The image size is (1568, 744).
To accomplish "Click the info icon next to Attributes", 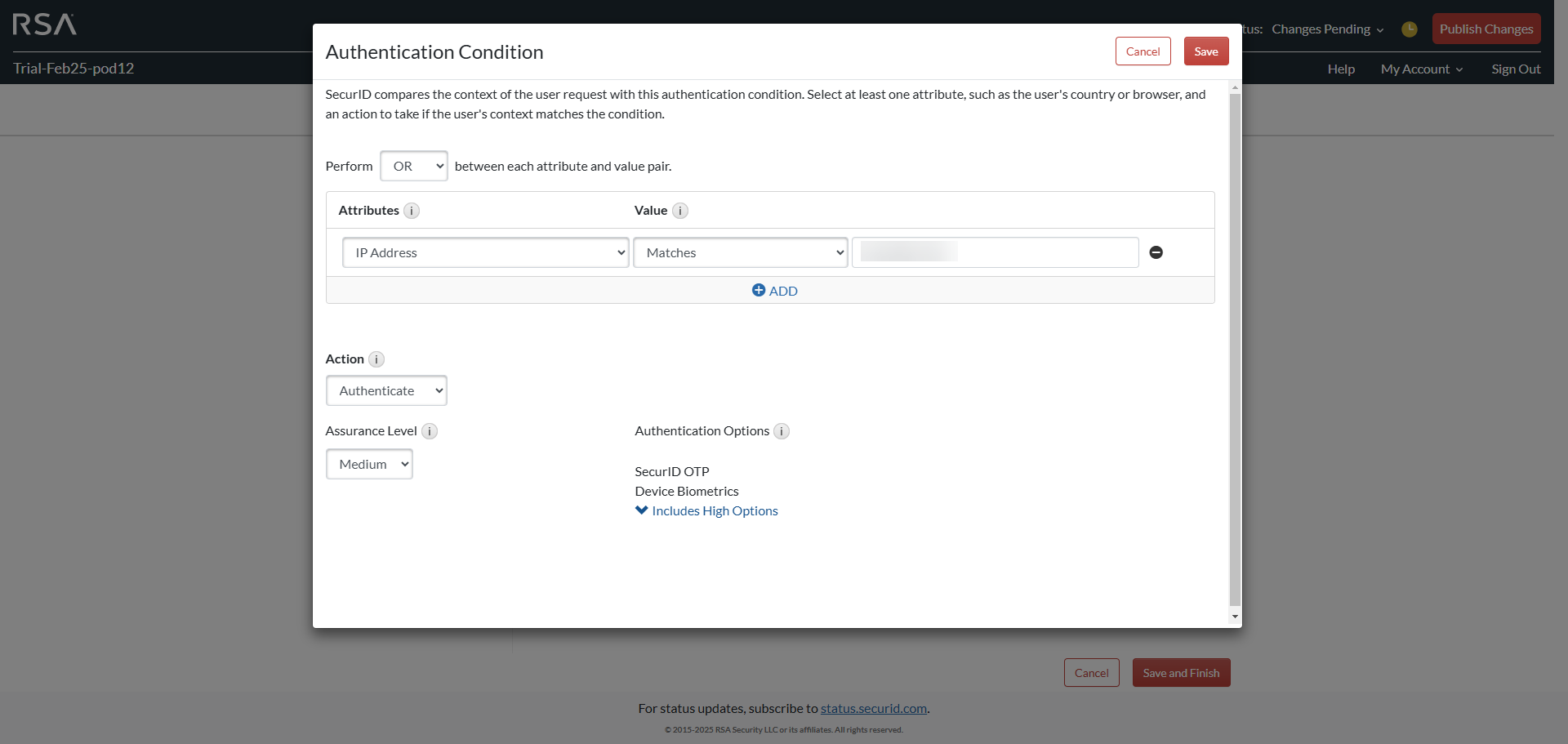I will tap(412, 211).
